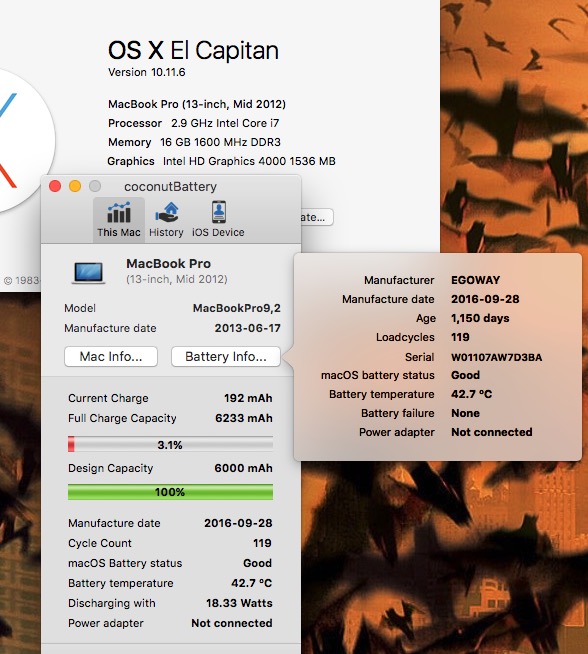This screenshot has height=654, width=588.
Task: Click the Mac Info... button
Action: [x=111, y=357]
